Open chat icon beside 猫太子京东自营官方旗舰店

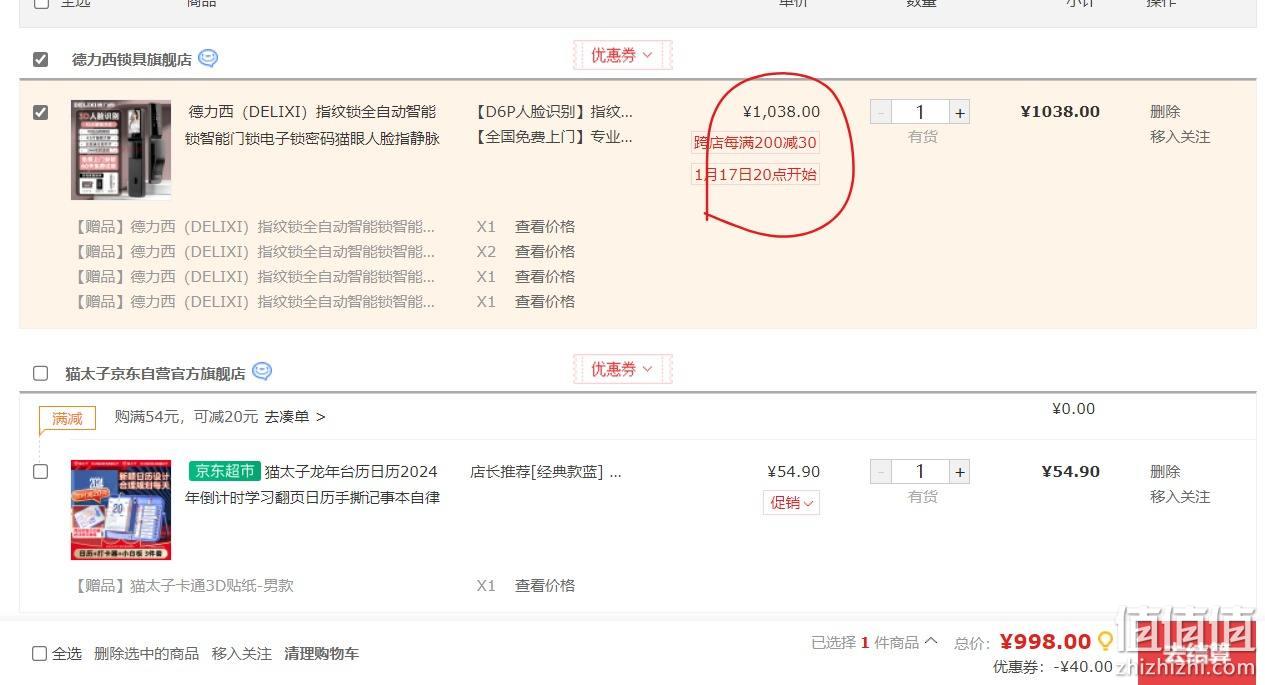262,372
